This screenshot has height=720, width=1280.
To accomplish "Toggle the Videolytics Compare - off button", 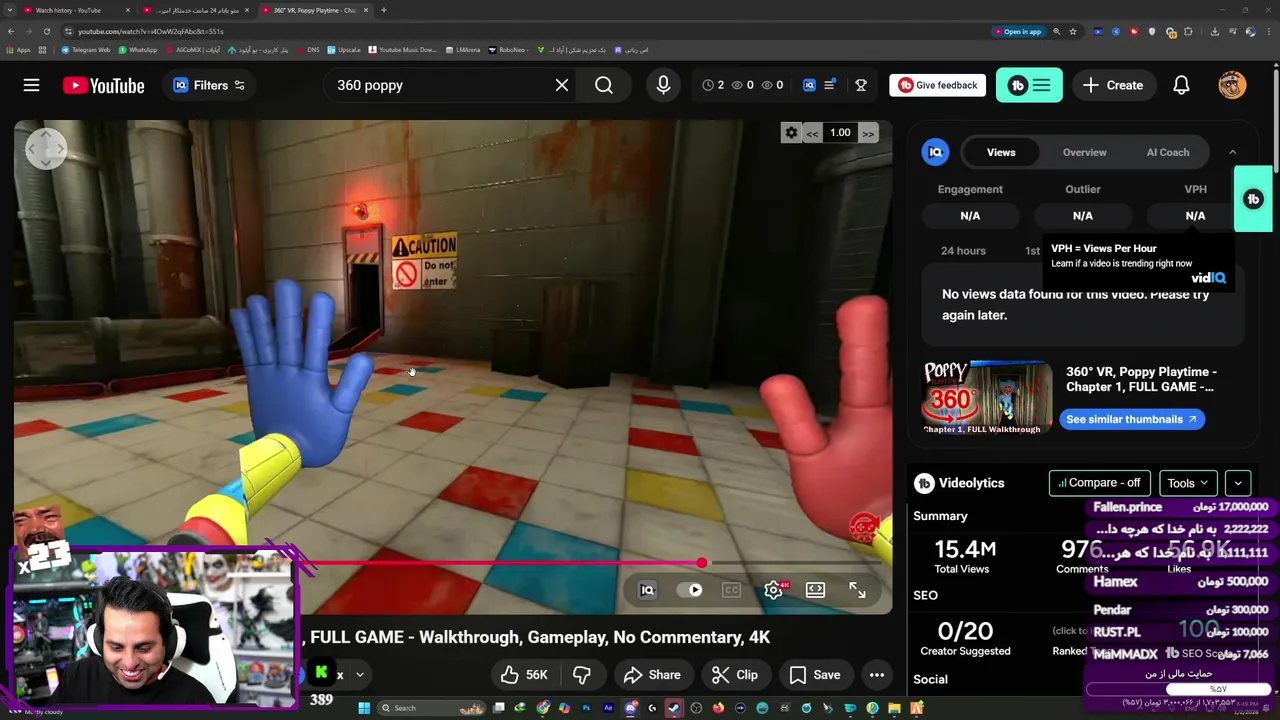I will point(1099,483).
